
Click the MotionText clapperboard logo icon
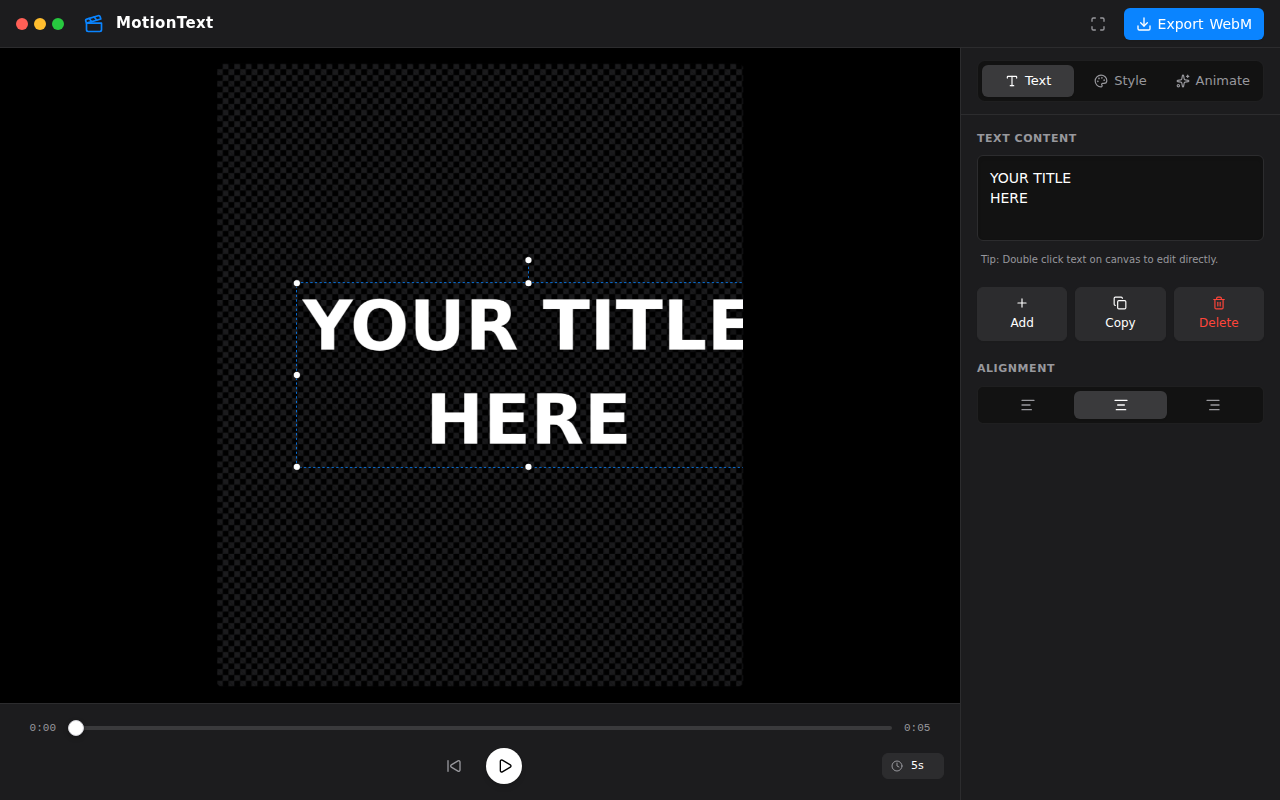(x=94, y=23)
